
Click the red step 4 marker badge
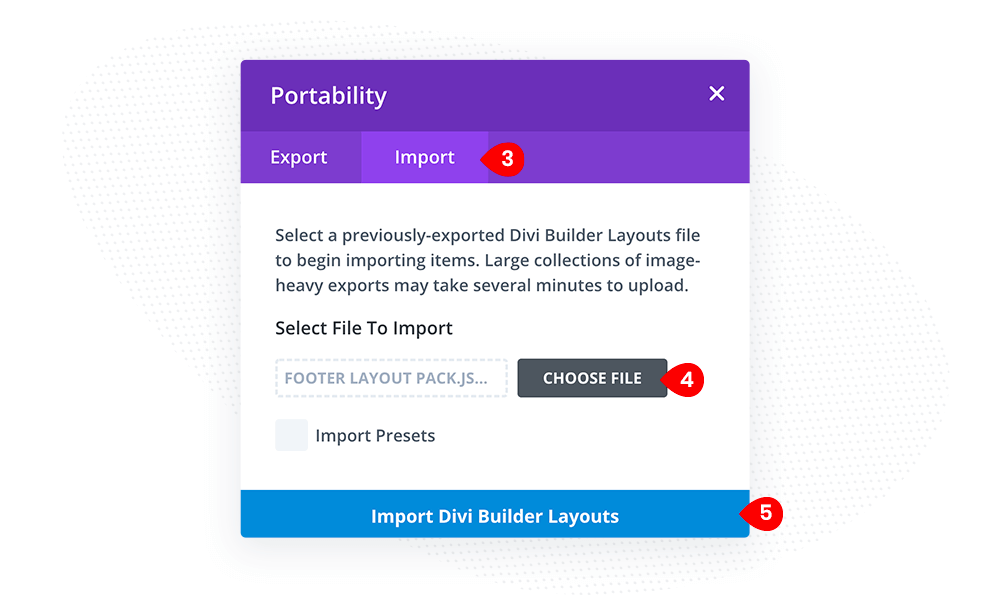coord(684,379)
